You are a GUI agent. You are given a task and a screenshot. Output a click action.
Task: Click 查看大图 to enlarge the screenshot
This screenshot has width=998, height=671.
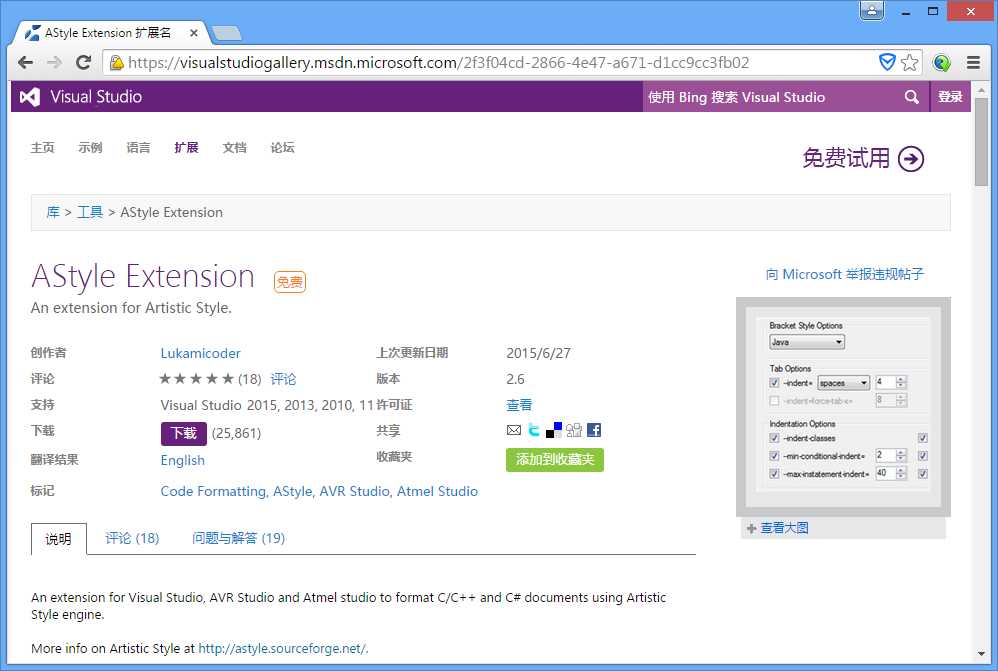coord(785,528)
